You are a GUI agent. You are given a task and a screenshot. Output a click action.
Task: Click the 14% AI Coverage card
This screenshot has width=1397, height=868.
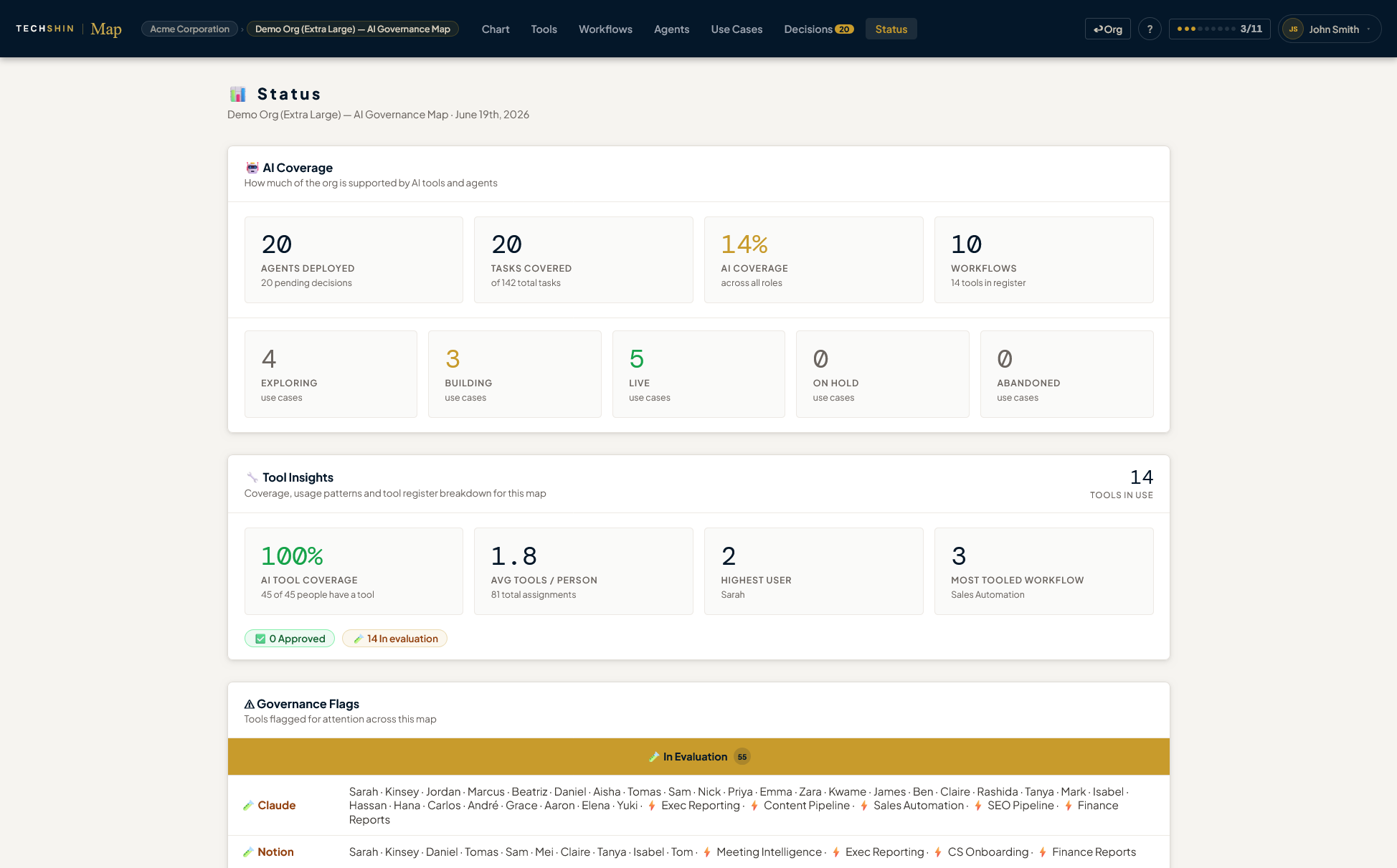click(814, 259)
